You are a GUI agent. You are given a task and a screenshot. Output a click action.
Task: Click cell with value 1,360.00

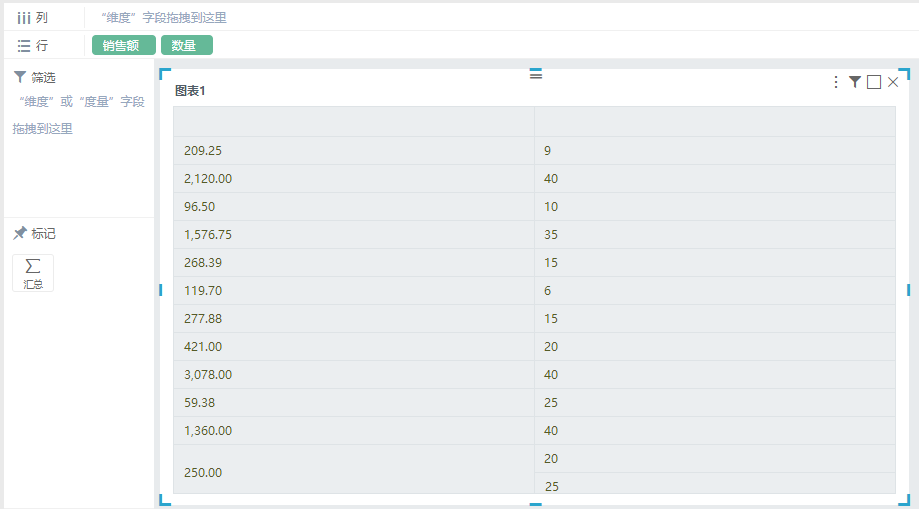click(354, 431)
